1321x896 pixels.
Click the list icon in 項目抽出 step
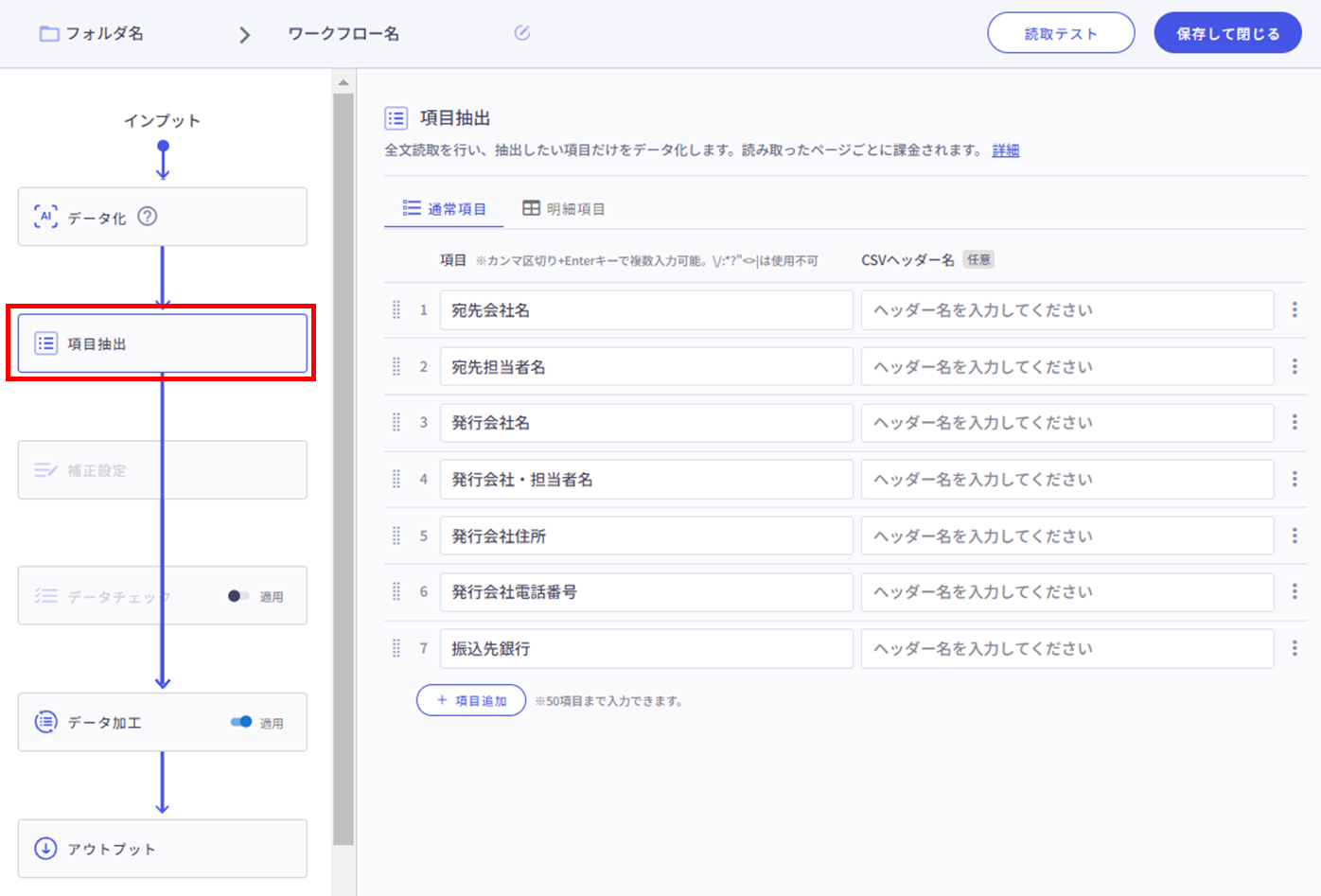point(45,343)
